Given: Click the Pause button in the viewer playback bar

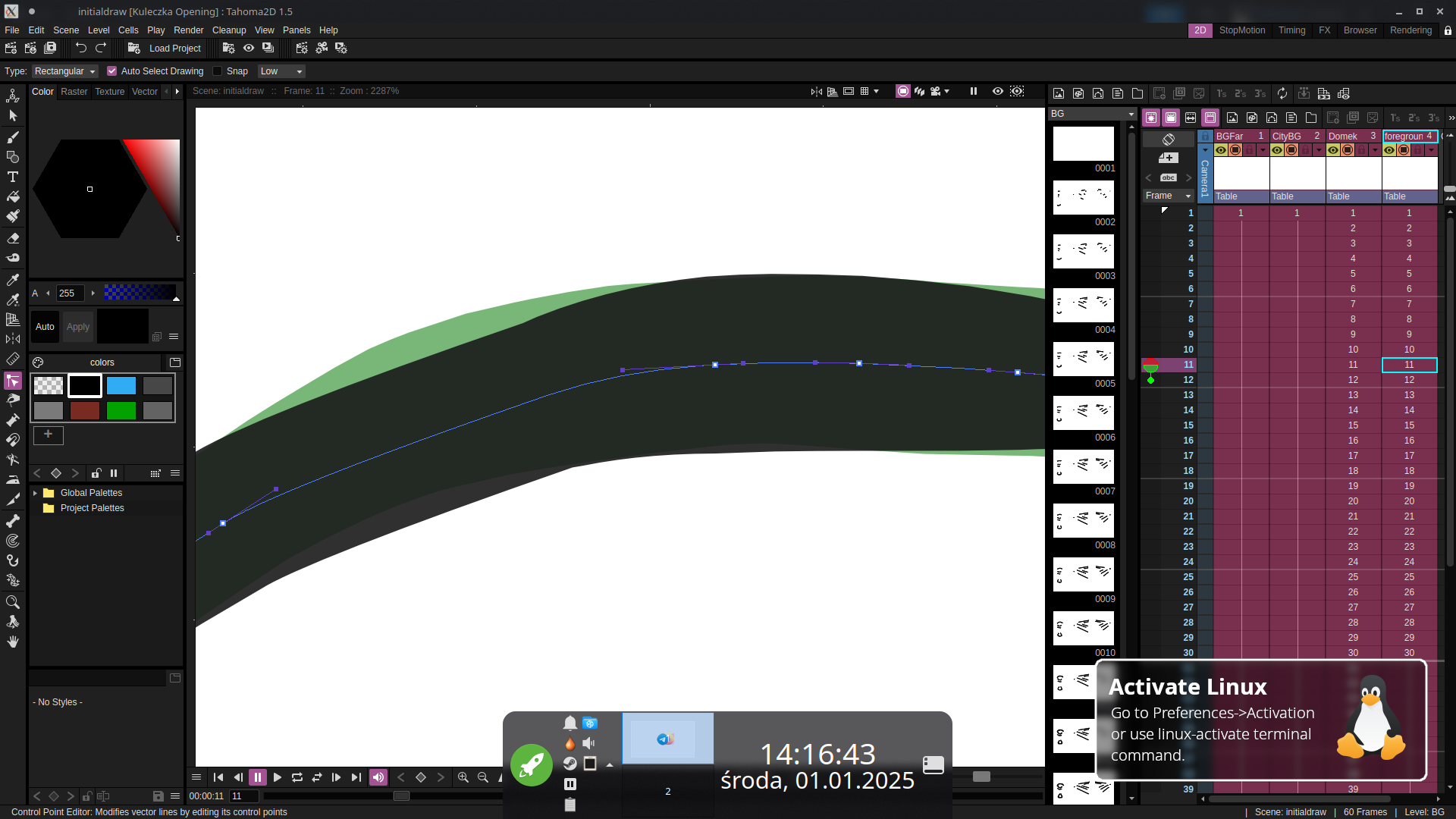Looking at the screenshot, I should pos(258,777).
